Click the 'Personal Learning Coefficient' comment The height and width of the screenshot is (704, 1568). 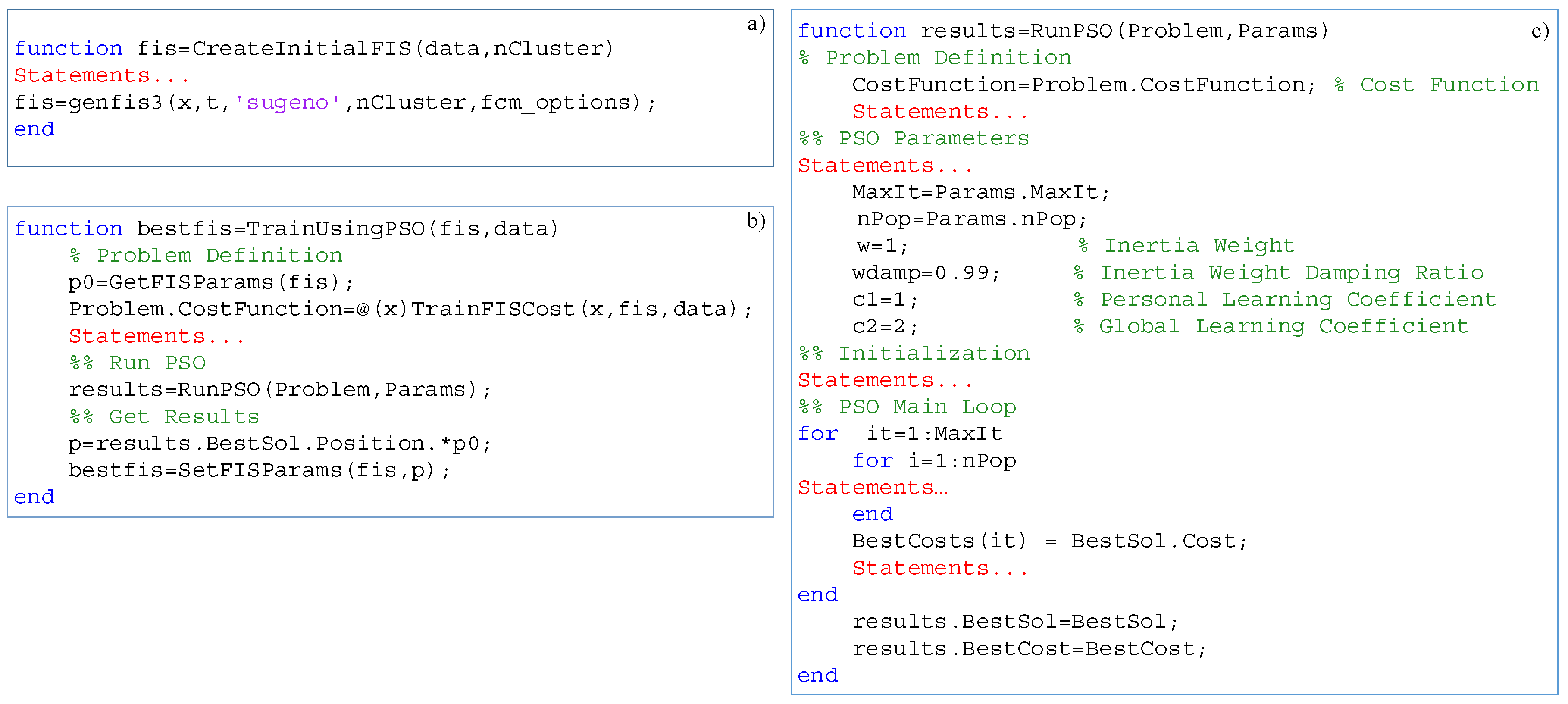(1284, 299)
